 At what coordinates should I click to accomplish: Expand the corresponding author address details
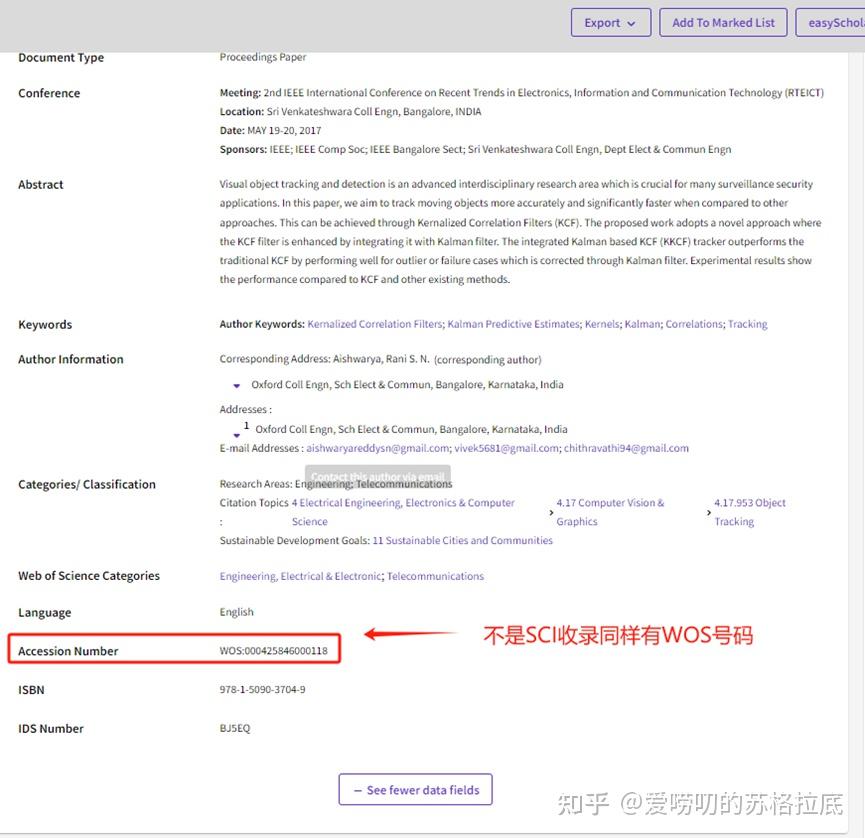(237, 384)
